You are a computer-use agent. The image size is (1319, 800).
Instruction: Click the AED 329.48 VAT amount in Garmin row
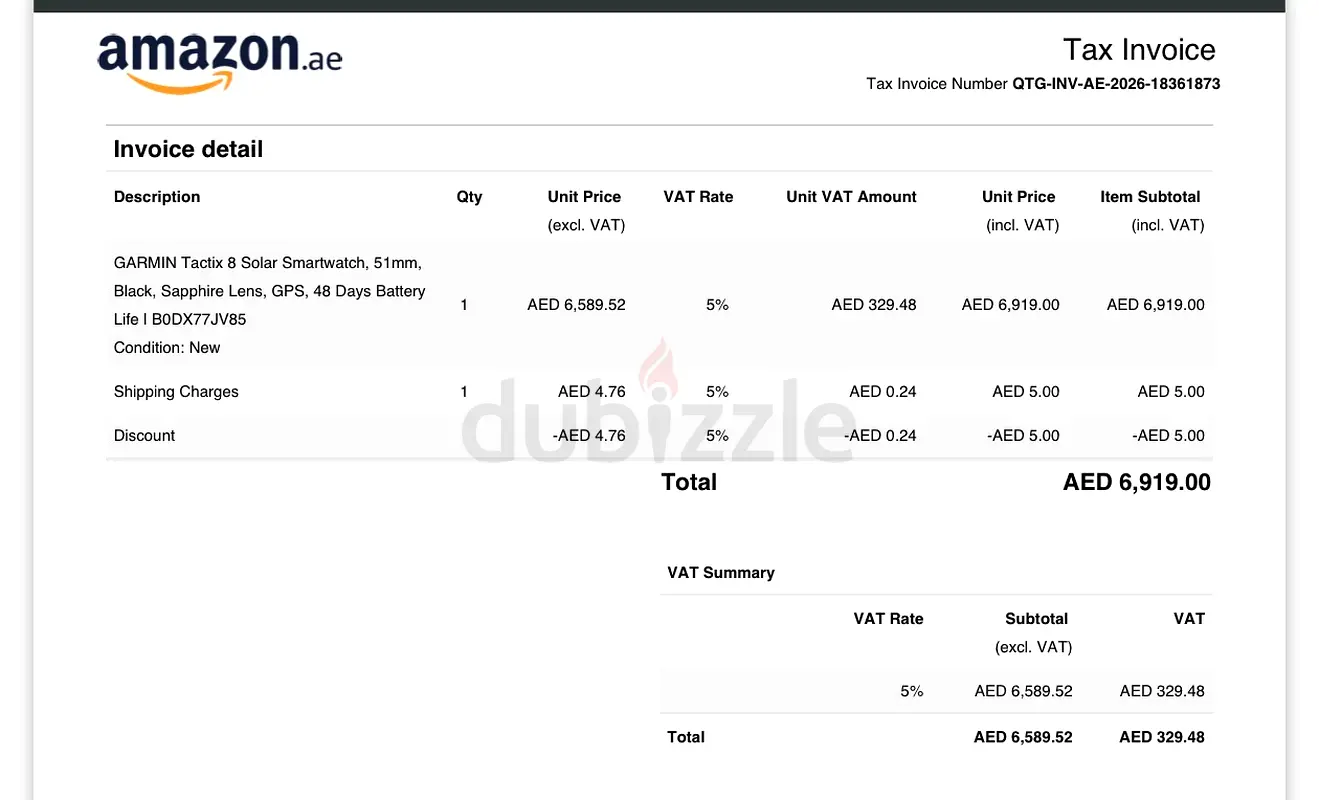874,305
